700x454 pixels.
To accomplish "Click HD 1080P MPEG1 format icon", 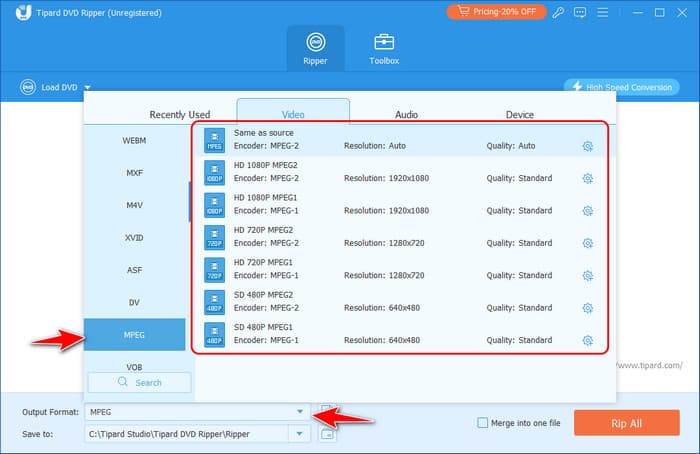I will coord(214,205).
